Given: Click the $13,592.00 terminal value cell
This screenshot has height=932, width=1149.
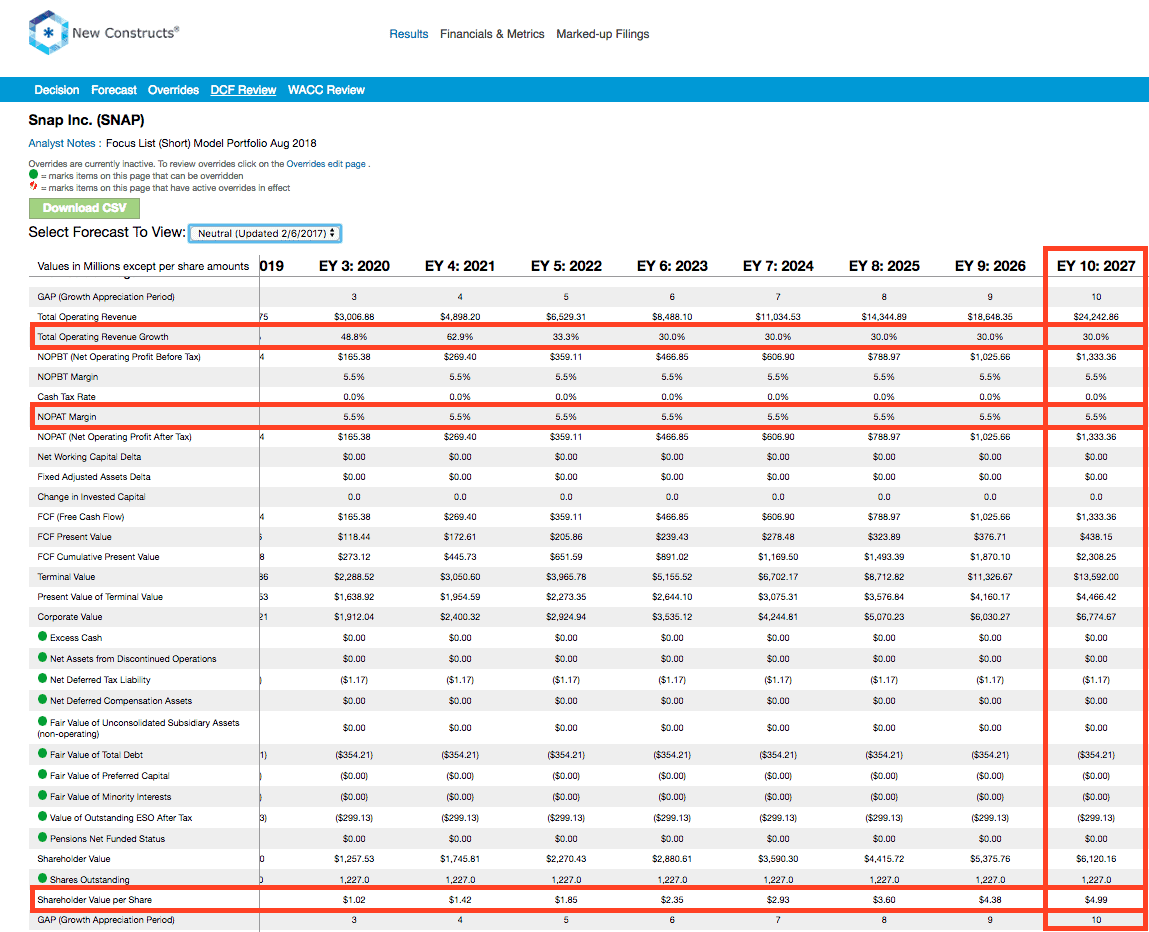Looking at the screenshot, I should (1096, 577).
